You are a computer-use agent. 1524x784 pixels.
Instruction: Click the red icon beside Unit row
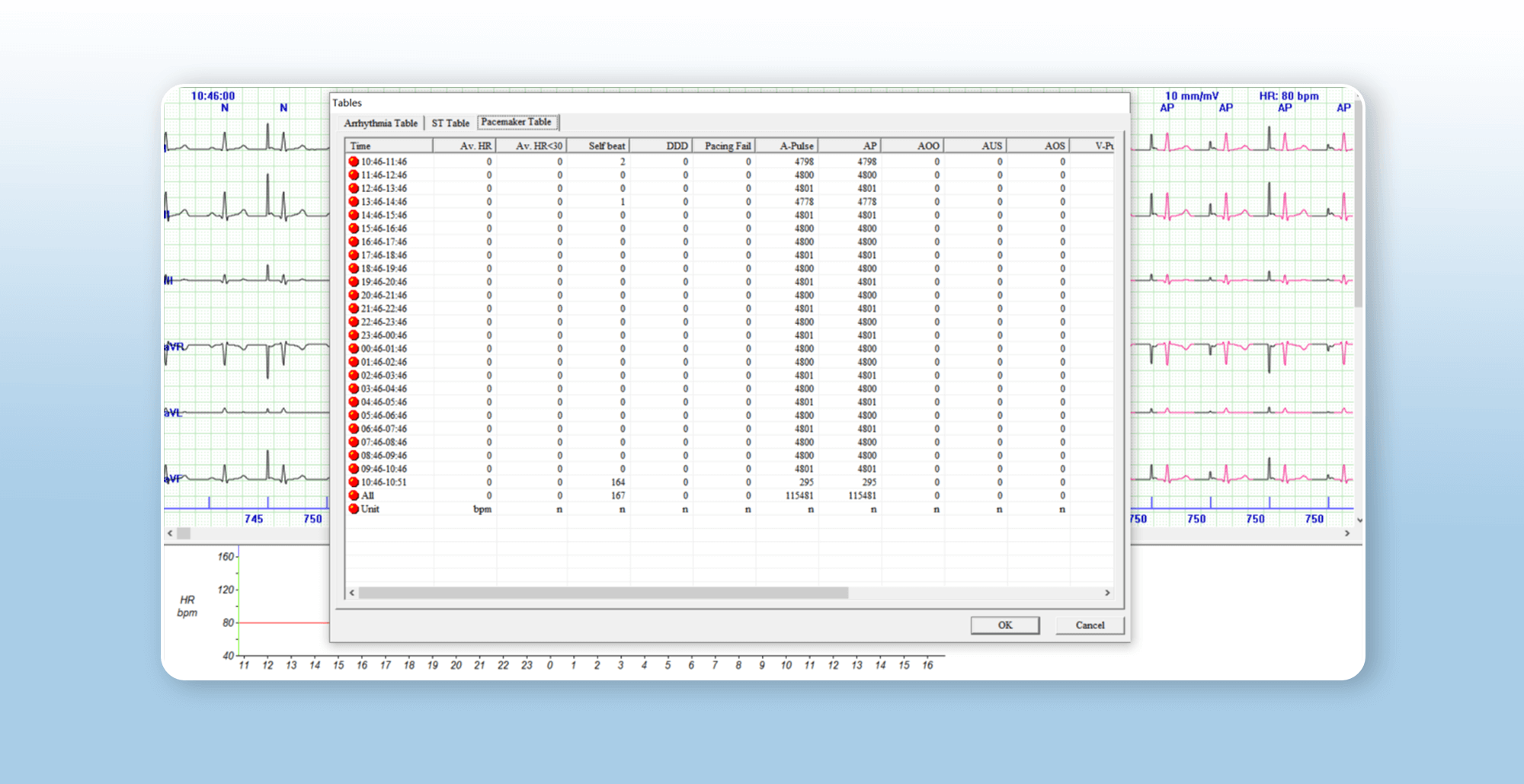354,509
